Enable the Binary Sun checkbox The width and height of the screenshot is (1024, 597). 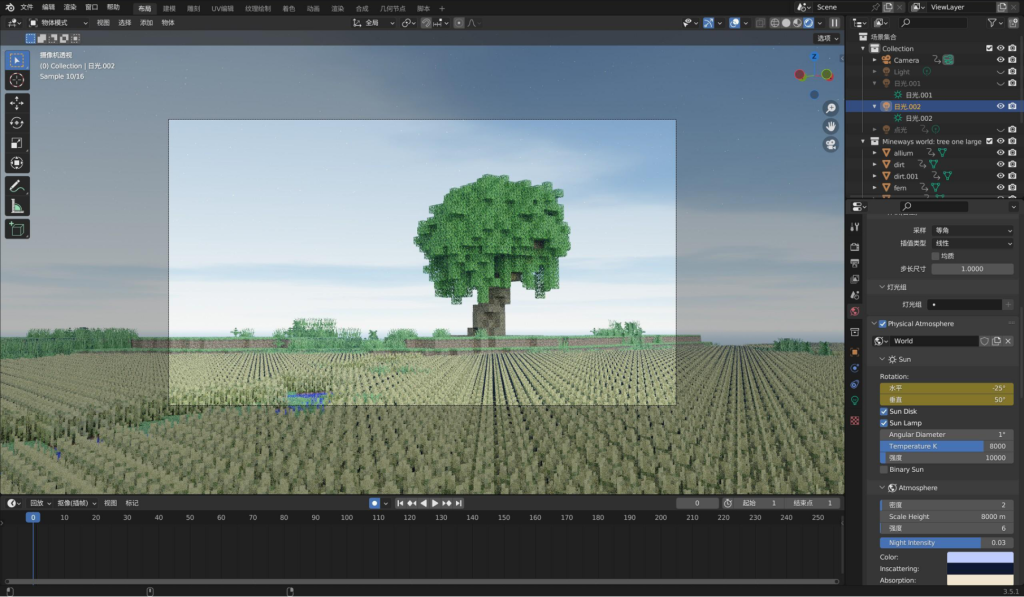click(x=883, y=469)
